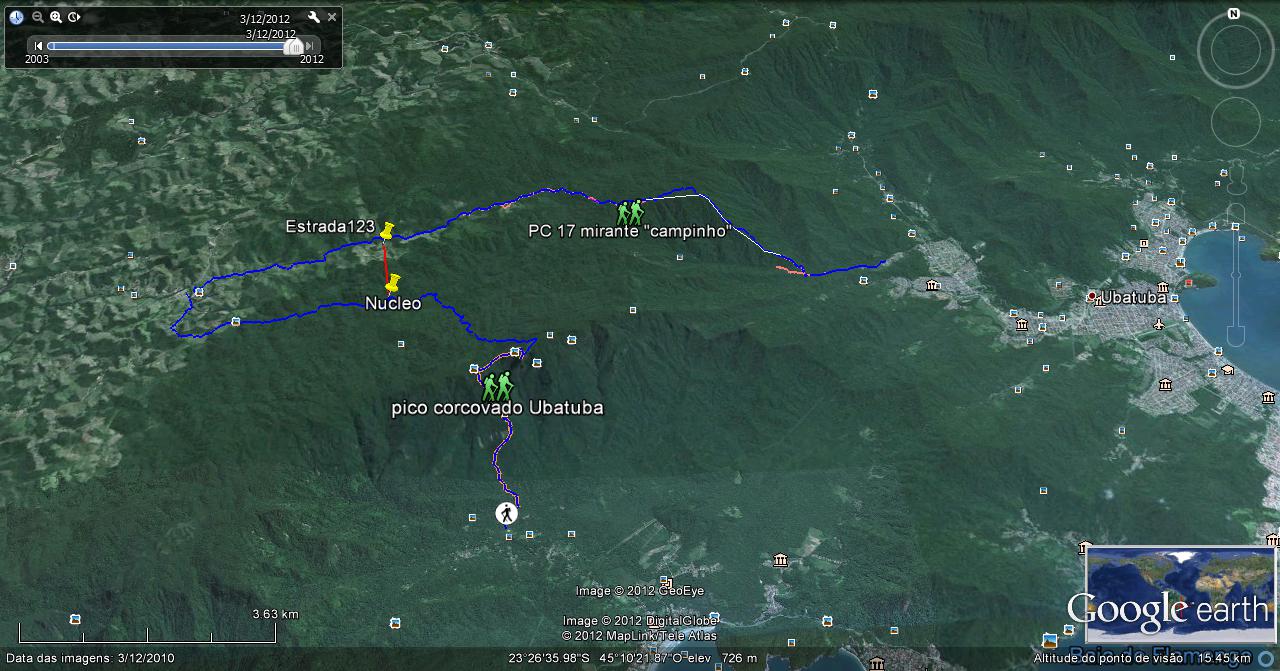Zoom out the time slider range
This screenshot has height=671, width=1280.
[37, 17]
